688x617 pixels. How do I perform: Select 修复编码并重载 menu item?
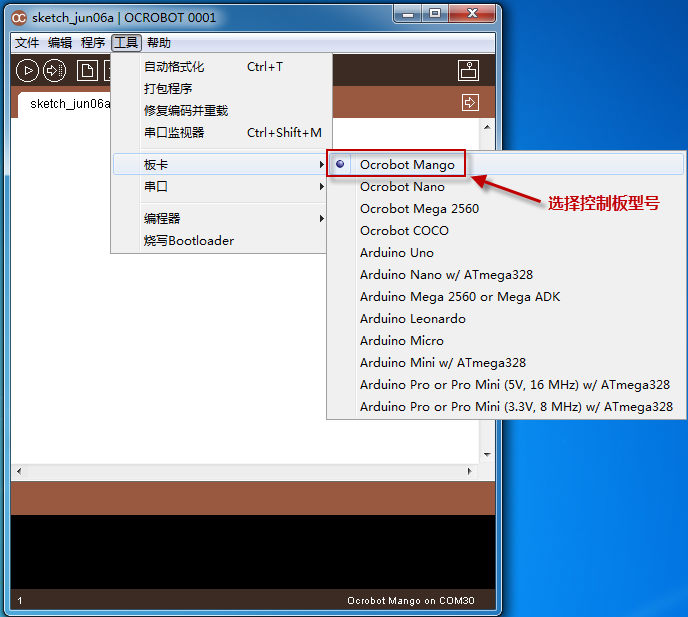point(222,111)
